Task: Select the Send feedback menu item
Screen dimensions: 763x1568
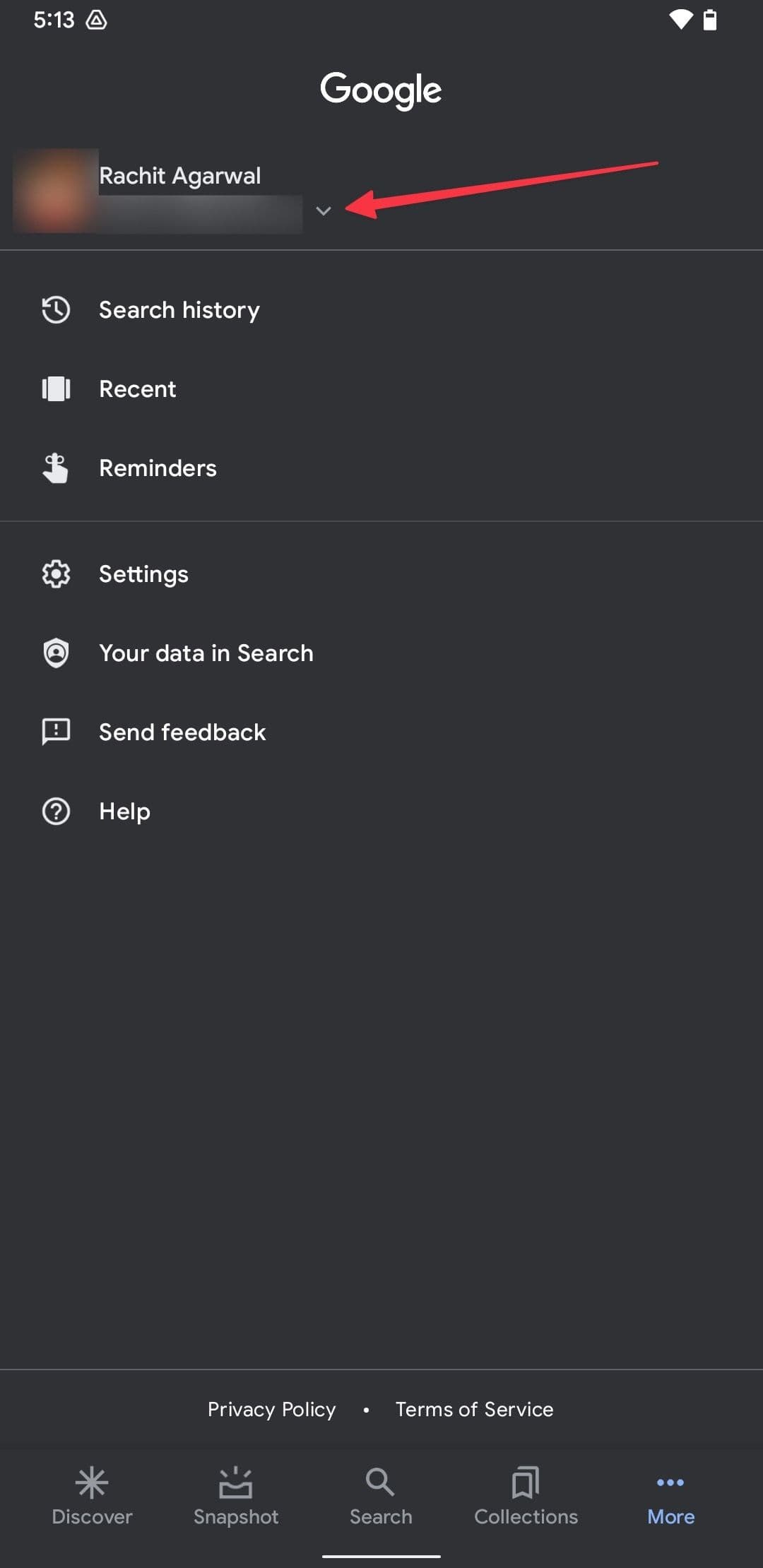Action: coord(182,732)
